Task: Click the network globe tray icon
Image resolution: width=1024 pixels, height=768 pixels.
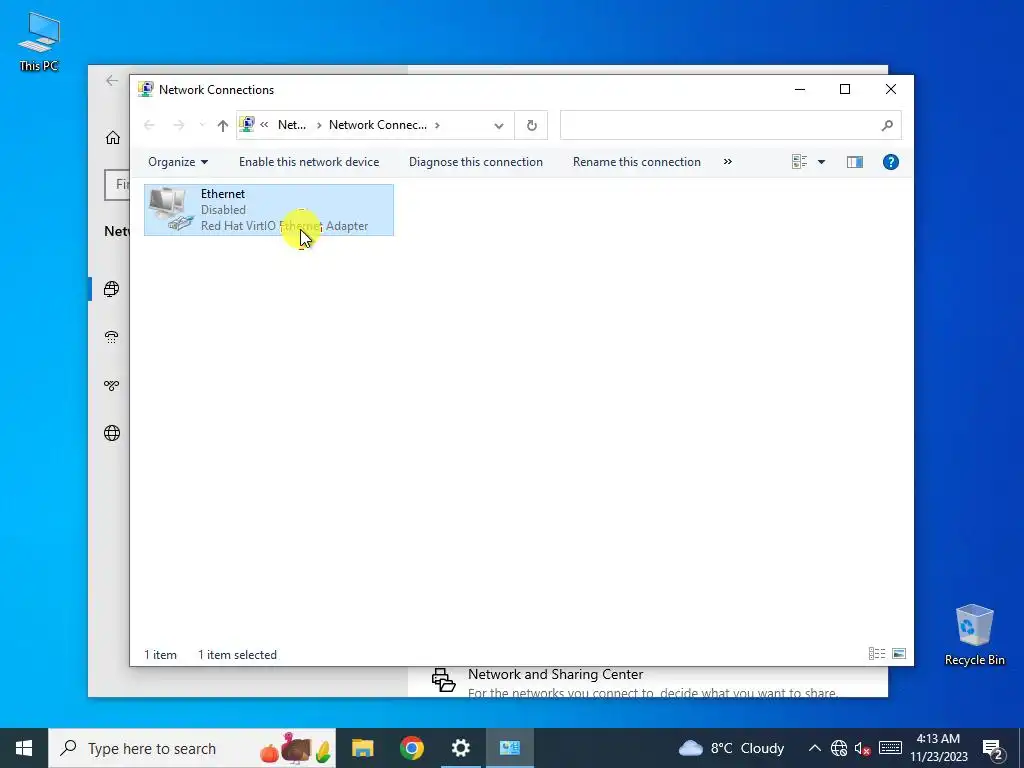Action: (839, 748)
